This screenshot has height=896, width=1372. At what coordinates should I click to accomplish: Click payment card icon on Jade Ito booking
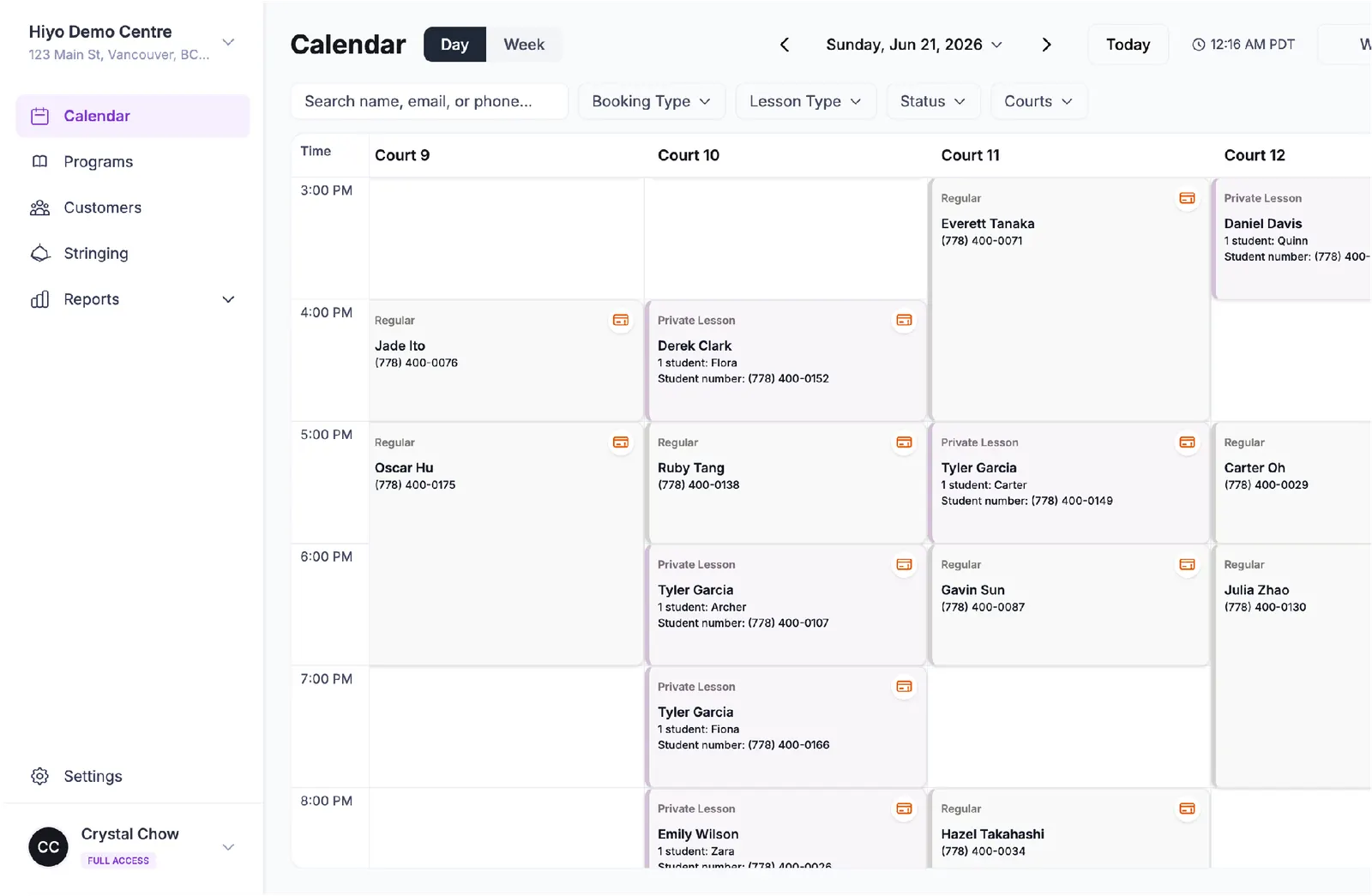[x=621, y=321]
